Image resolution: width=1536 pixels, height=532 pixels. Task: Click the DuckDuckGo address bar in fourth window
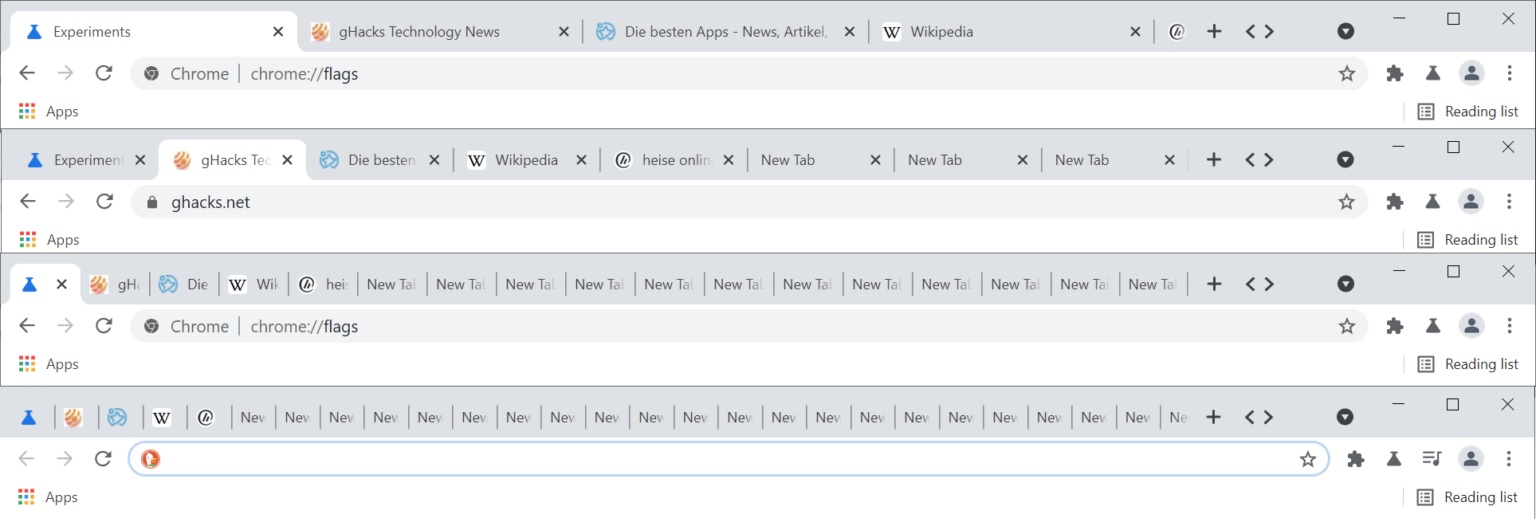(729, 459)
